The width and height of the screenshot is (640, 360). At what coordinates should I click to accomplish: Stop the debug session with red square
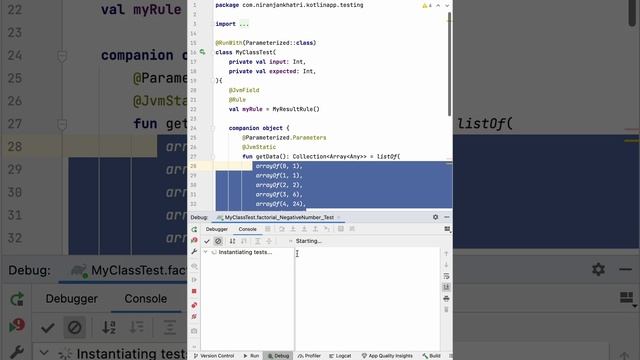194,291
